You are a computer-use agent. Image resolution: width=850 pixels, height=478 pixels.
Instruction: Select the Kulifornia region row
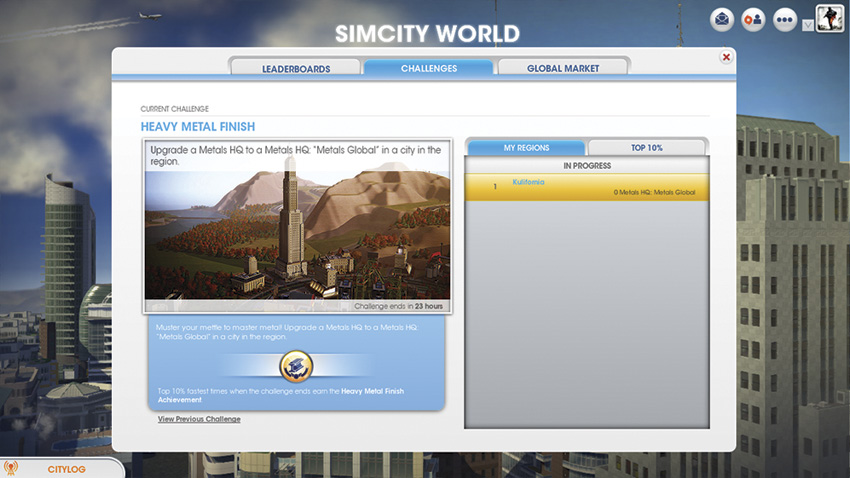point(587,187)
